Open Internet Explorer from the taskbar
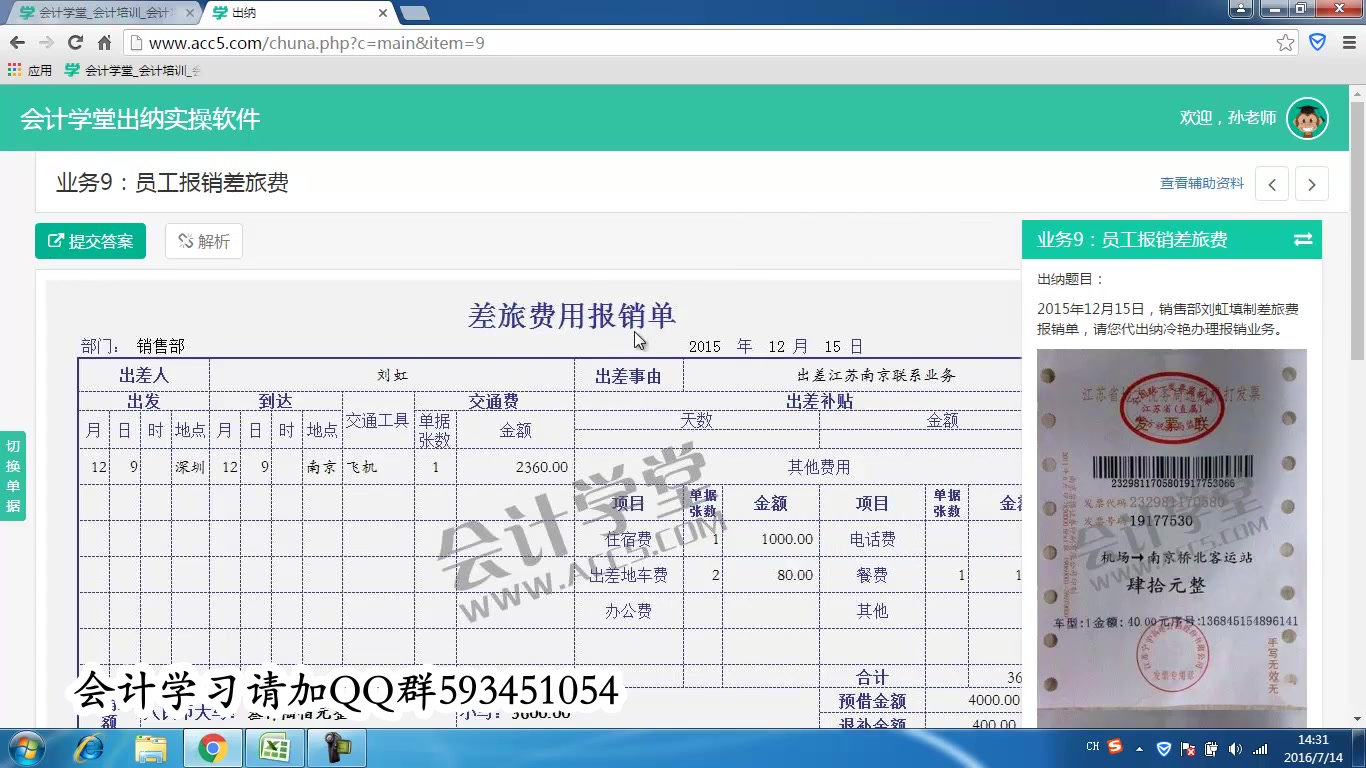The image size is (1366, 768). [90, 748]
